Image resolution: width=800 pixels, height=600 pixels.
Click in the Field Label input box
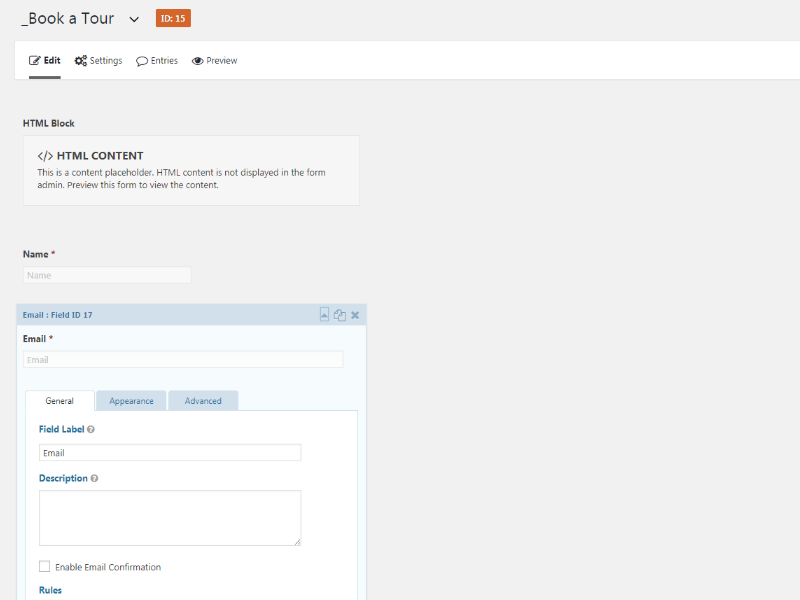pyautogui.click(x=170, y=453)
